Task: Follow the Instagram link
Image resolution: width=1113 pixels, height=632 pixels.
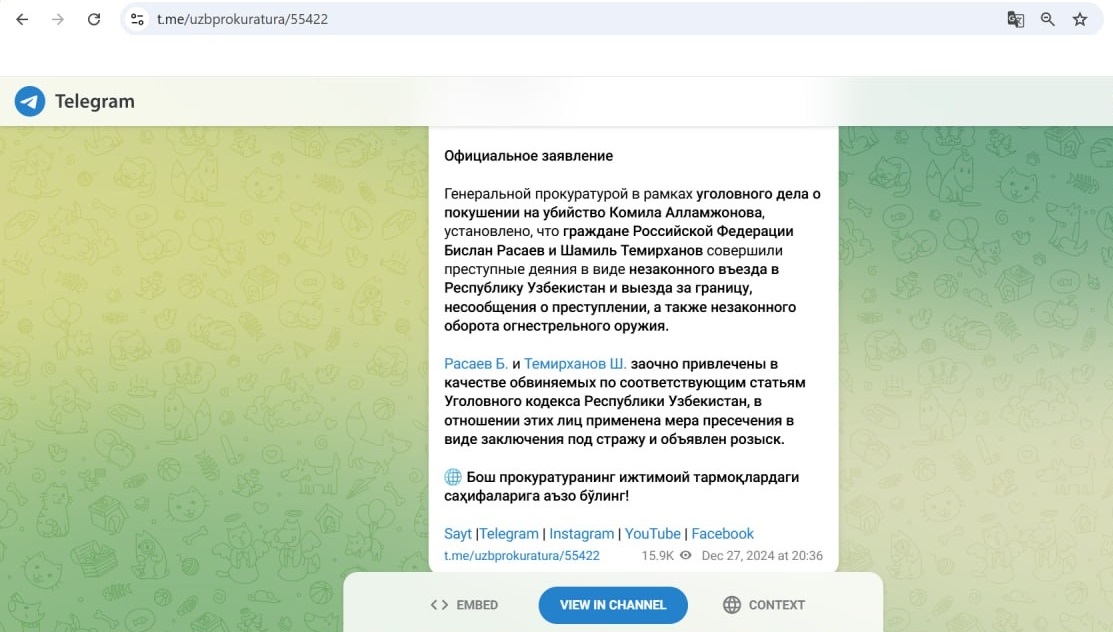Action: tap(581, 534)
